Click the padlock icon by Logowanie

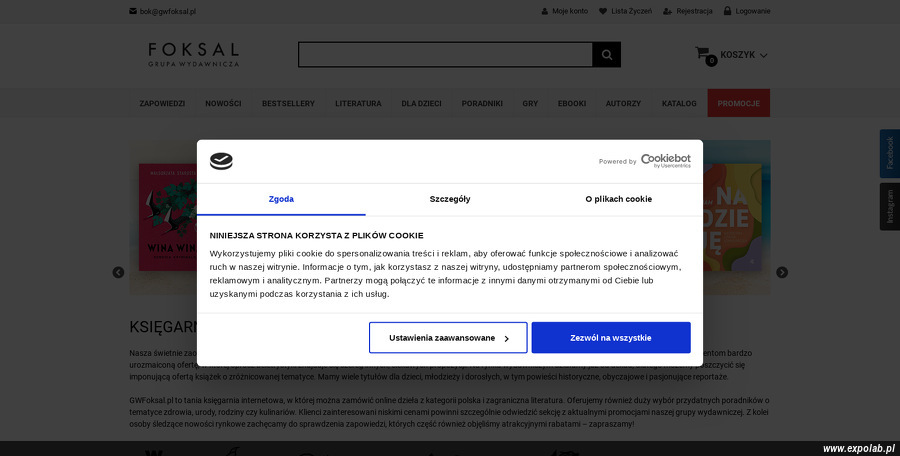click(x=727, y=11)
